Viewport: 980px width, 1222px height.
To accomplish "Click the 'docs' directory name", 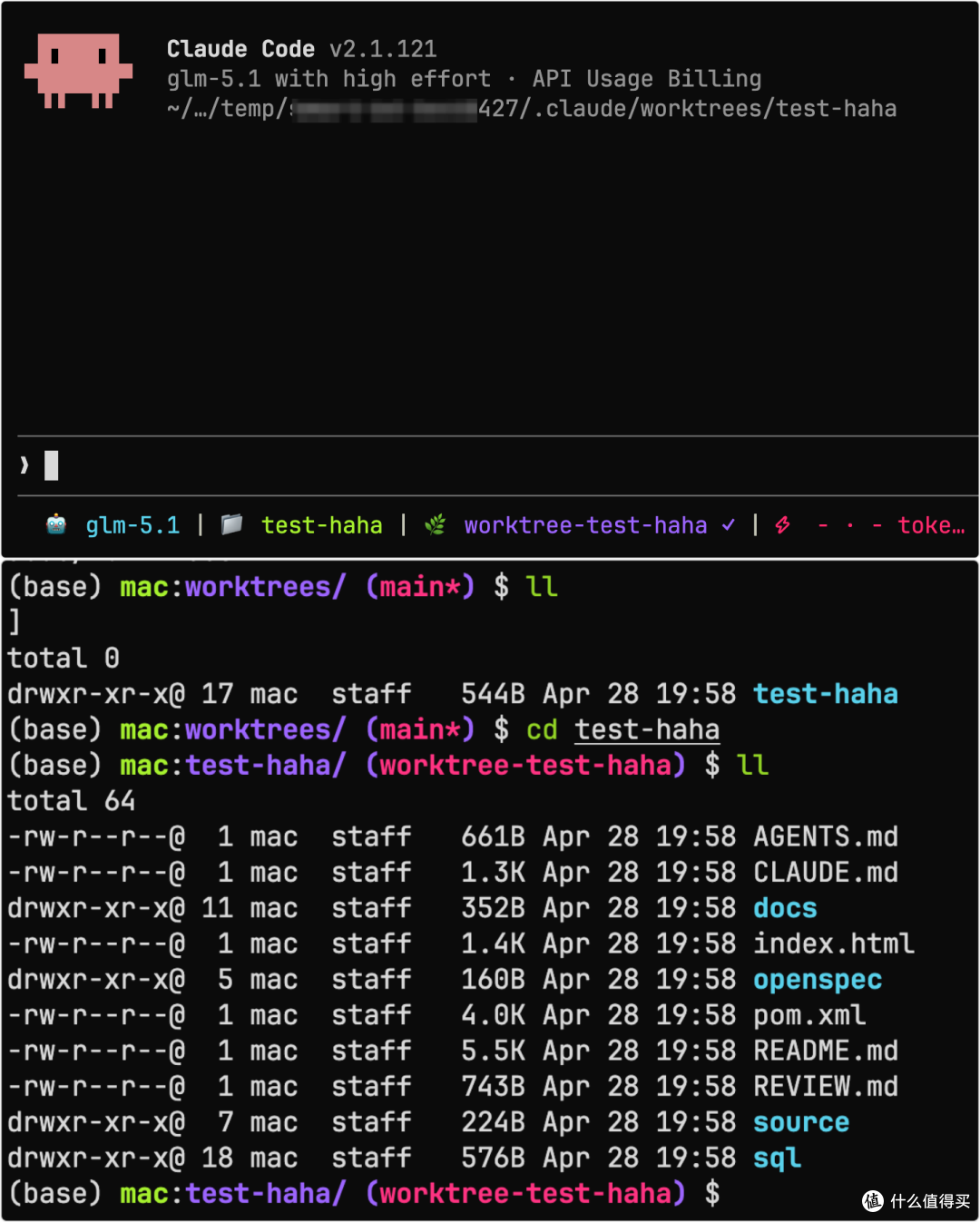I will click(x=785, y=908).
